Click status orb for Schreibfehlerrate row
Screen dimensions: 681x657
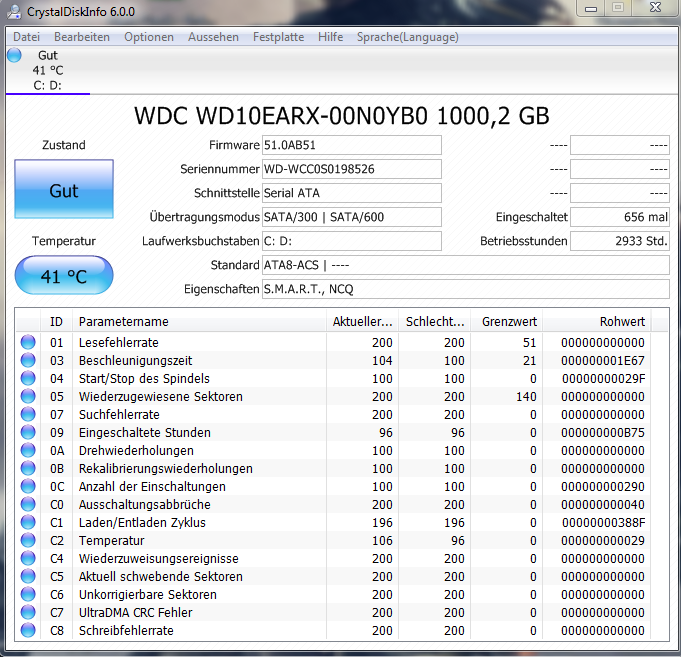tap(28, 631)
